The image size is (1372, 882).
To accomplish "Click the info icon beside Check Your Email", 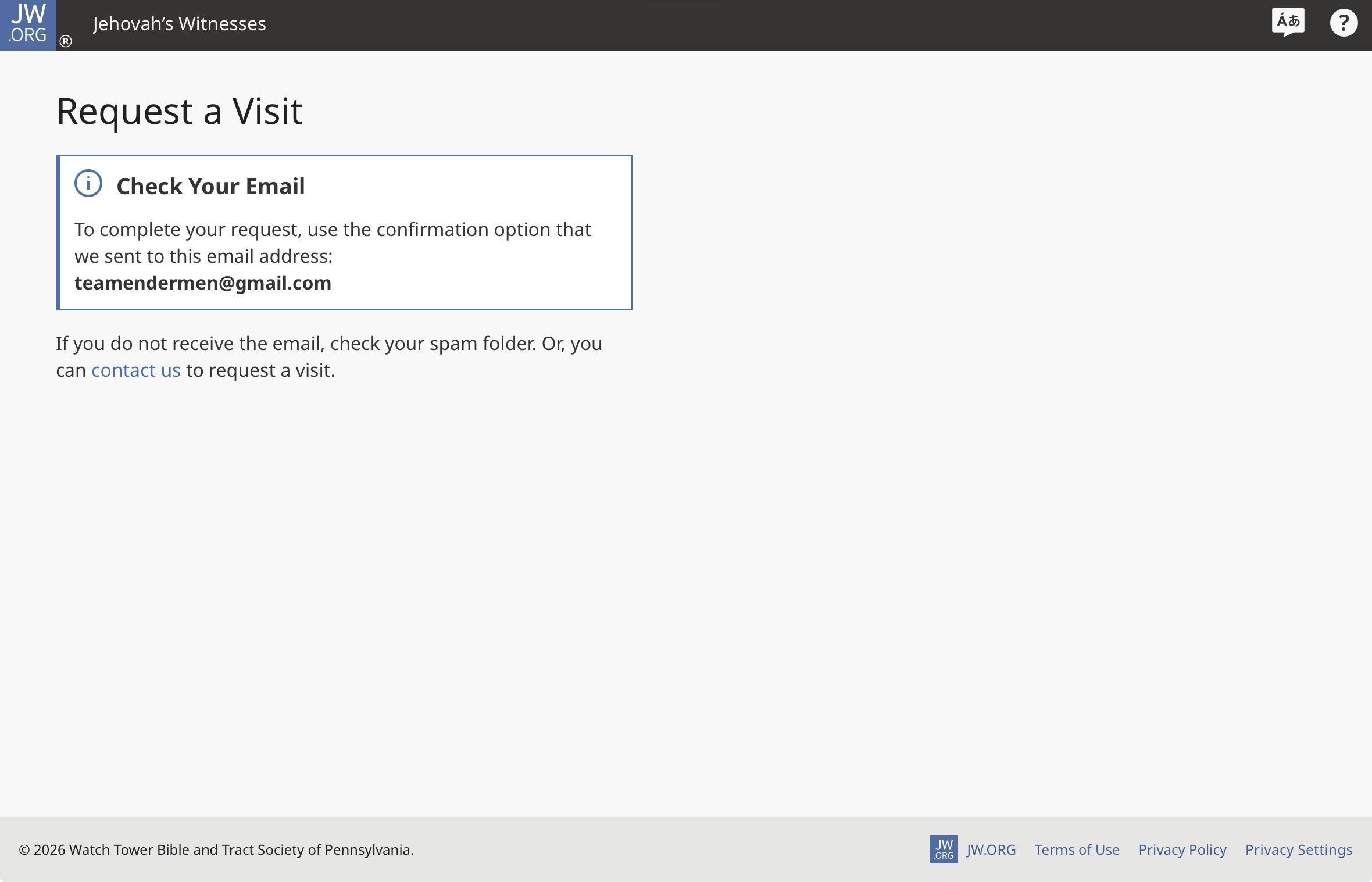I will [x=88, y=184].
